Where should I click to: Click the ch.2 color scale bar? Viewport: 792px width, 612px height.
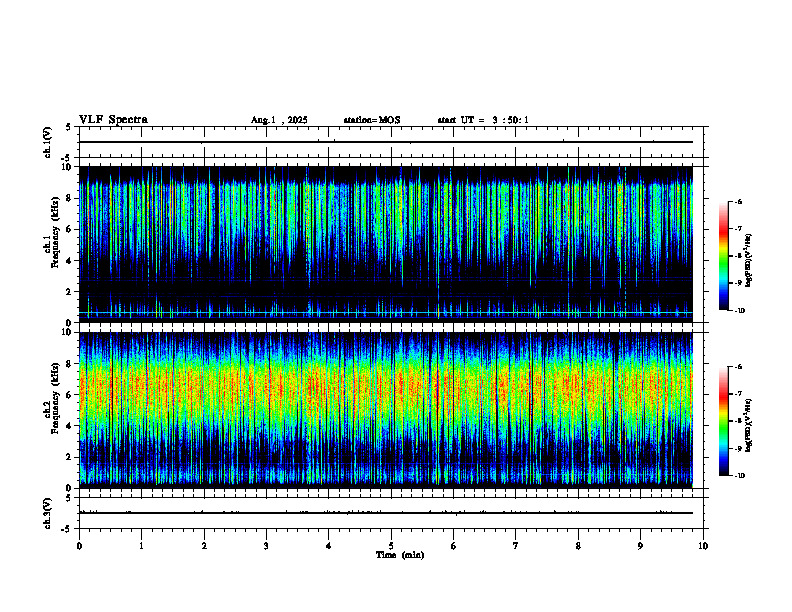[x=724, y=421]
